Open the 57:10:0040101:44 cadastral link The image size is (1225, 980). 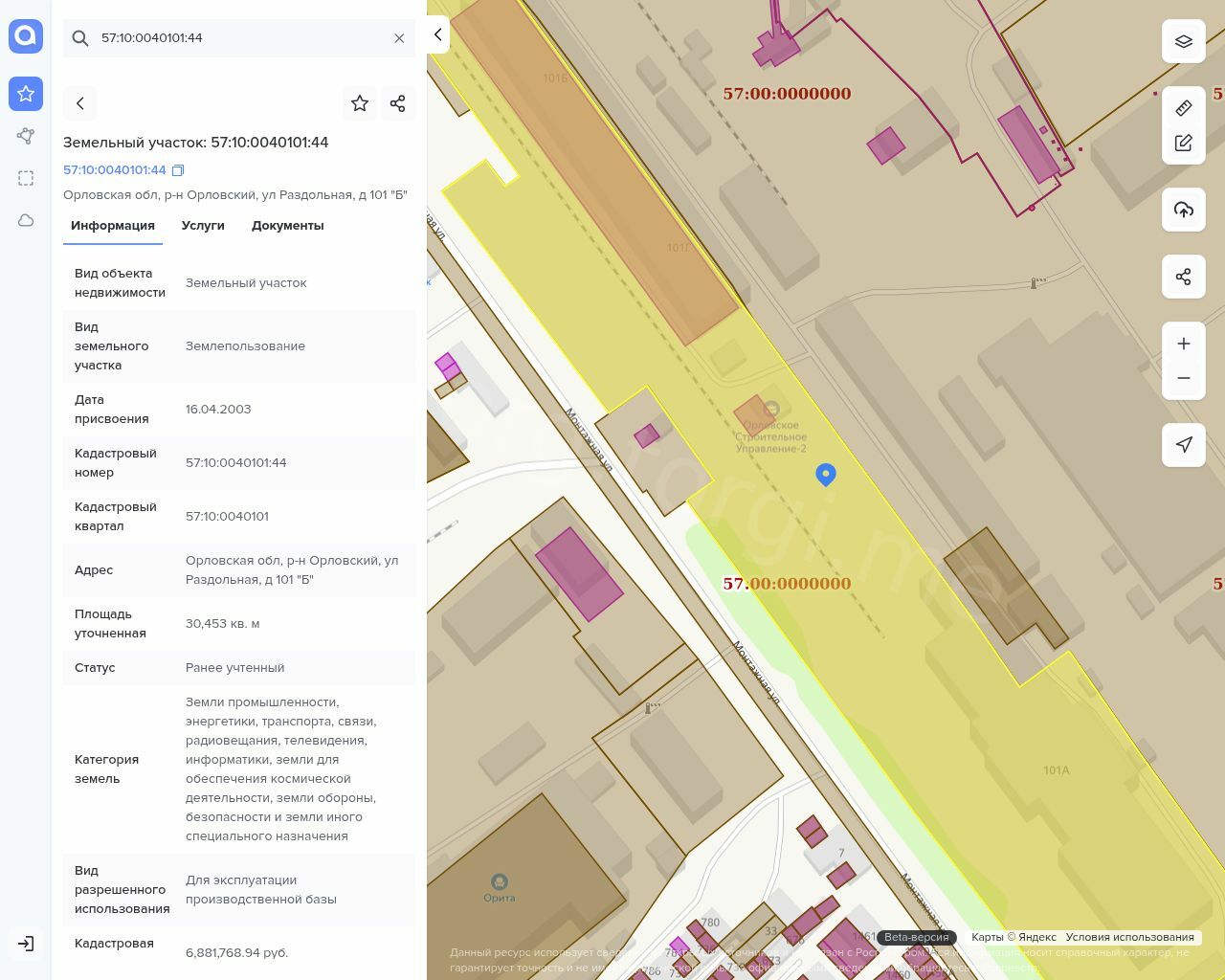click(115, 170)
